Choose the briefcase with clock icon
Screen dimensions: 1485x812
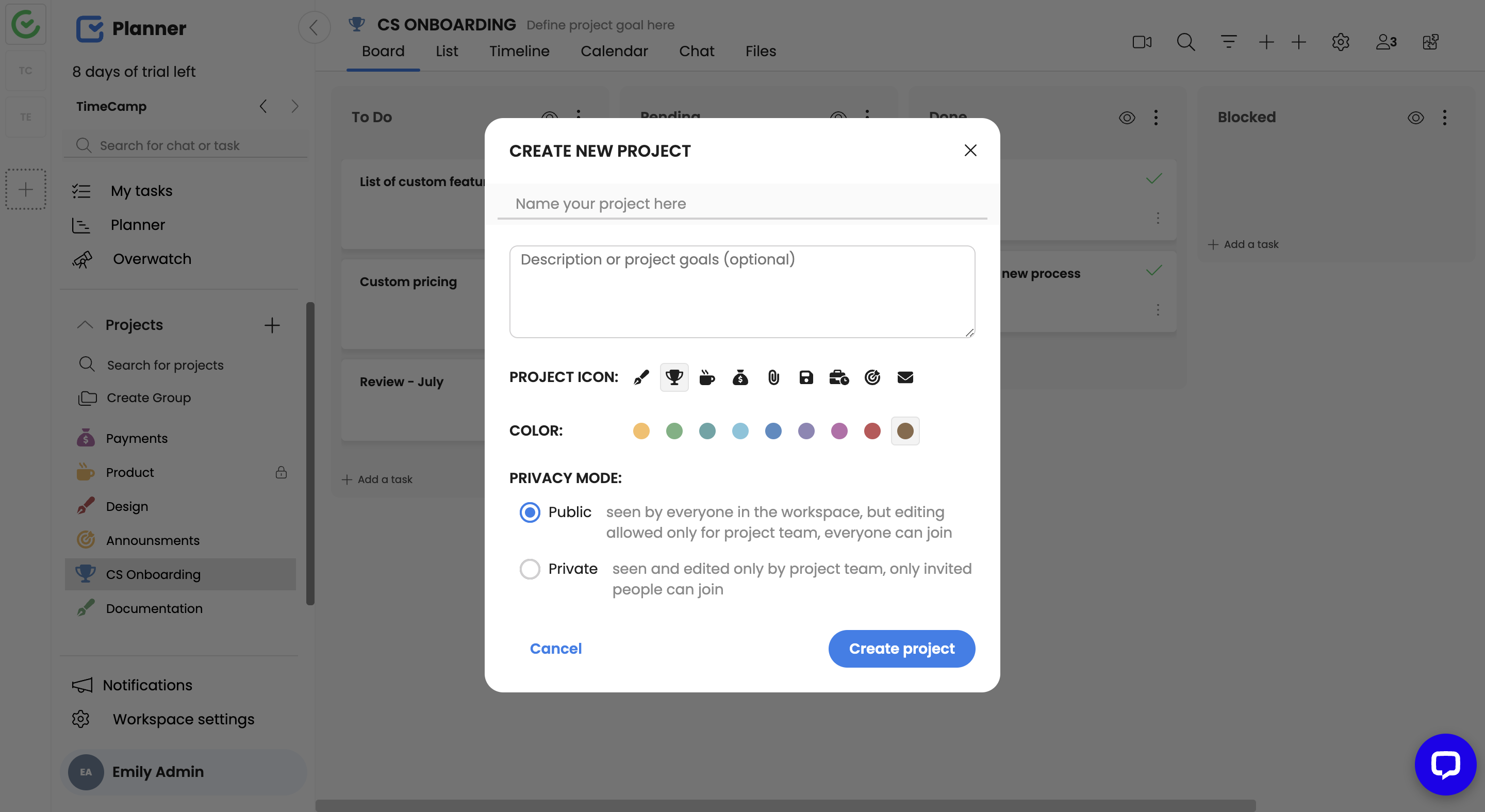coord(839,377)
